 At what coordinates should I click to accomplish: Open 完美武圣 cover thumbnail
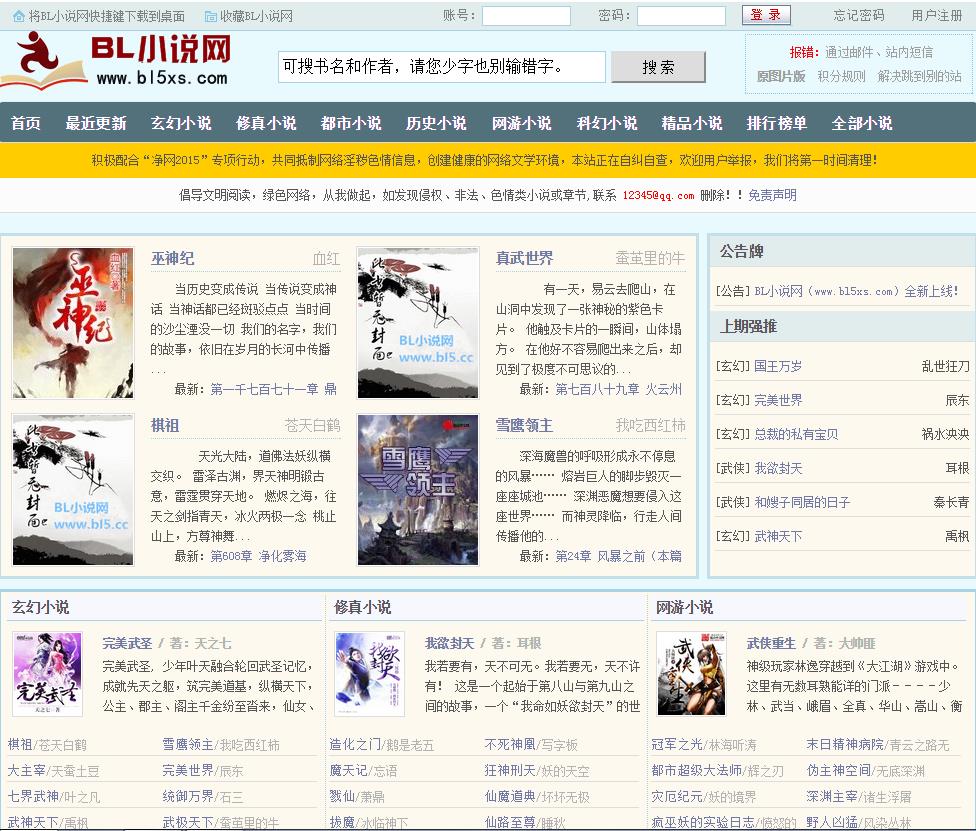click(47, 674)
